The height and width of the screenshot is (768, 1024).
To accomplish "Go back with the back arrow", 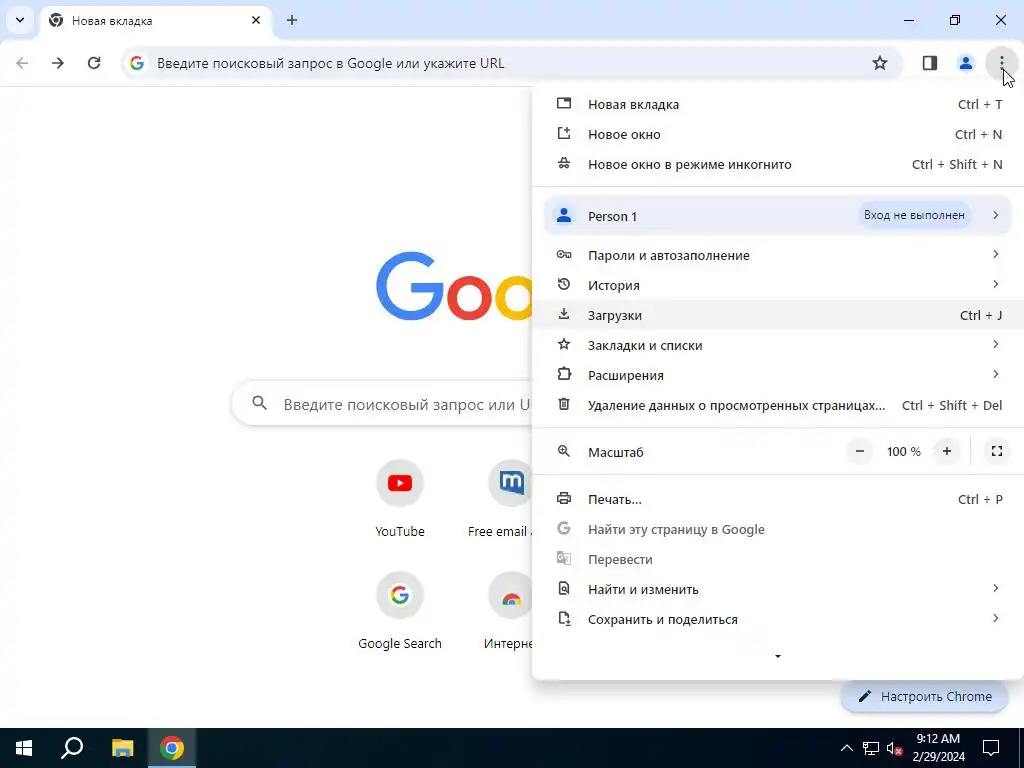I will tap(22, 63).
